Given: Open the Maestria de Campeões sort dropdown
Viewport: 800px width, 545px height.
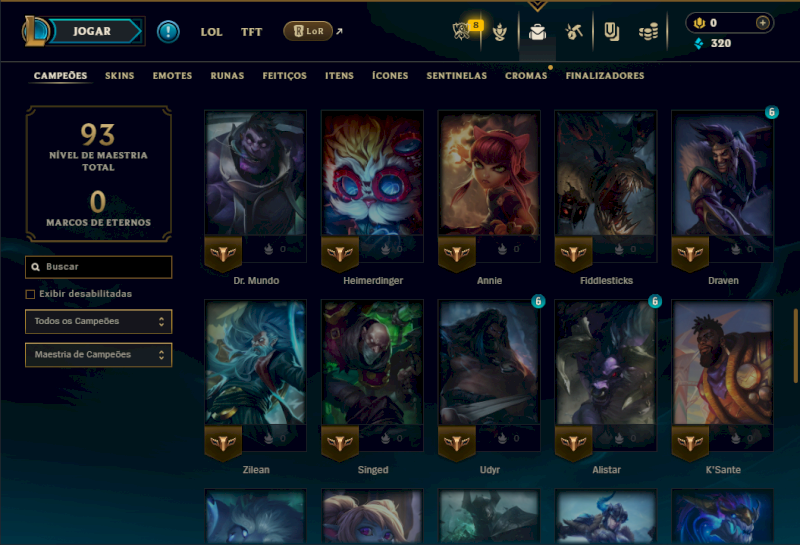Looking at the screenshot, I should tap(98, 355).
